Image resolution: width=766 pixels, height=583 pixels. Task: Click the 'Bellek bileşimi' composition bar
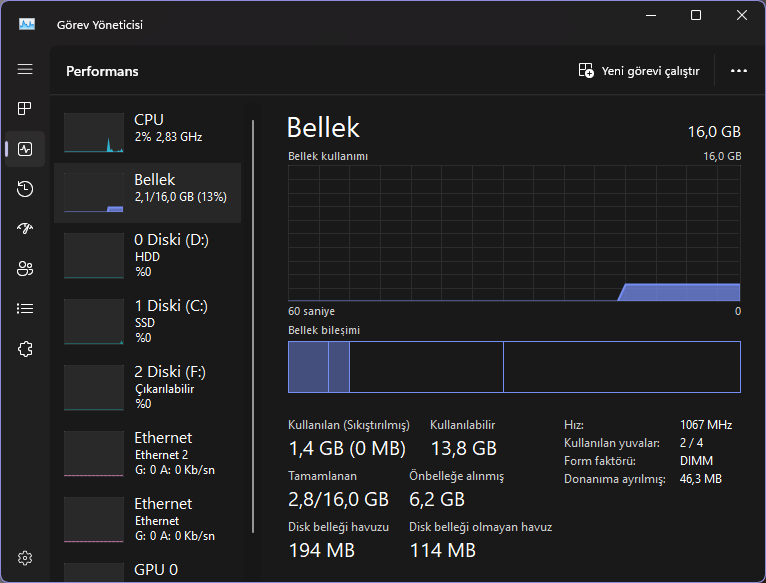coord(514,367)
